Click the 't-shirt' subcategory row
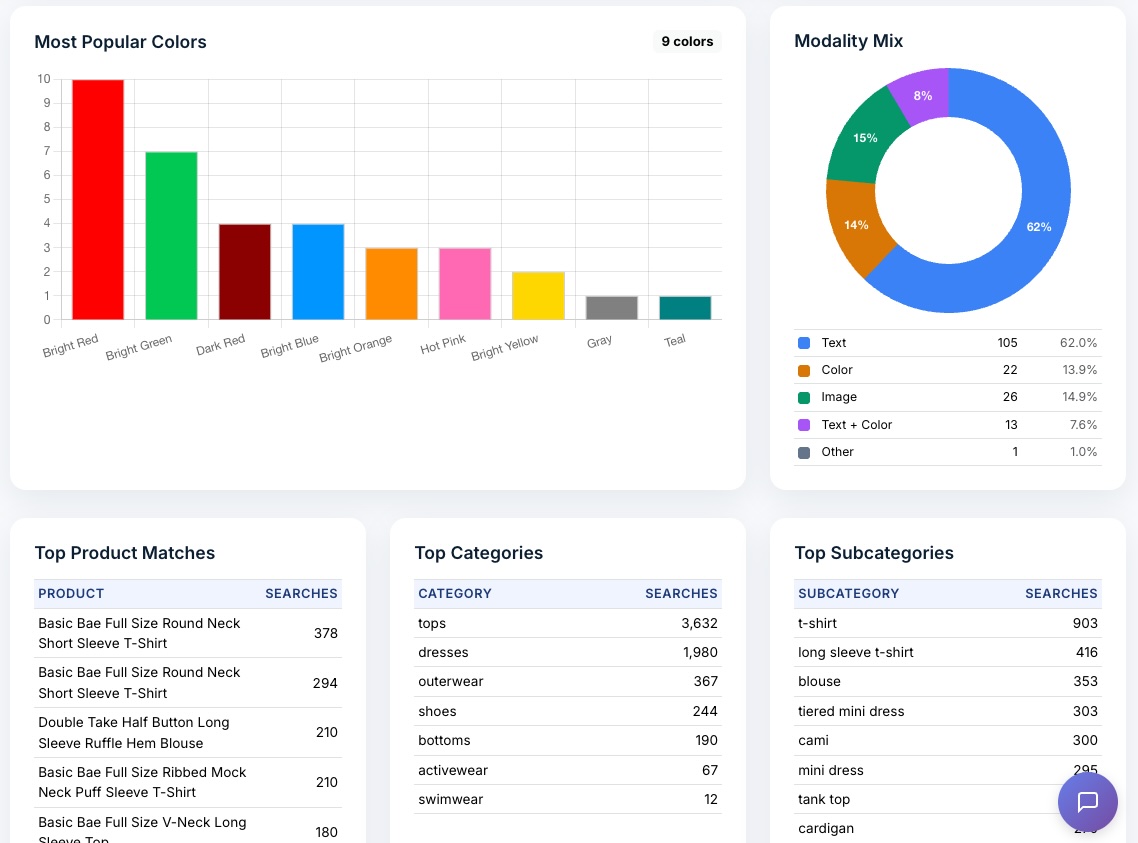The image size is (1138, 843). 948,623
